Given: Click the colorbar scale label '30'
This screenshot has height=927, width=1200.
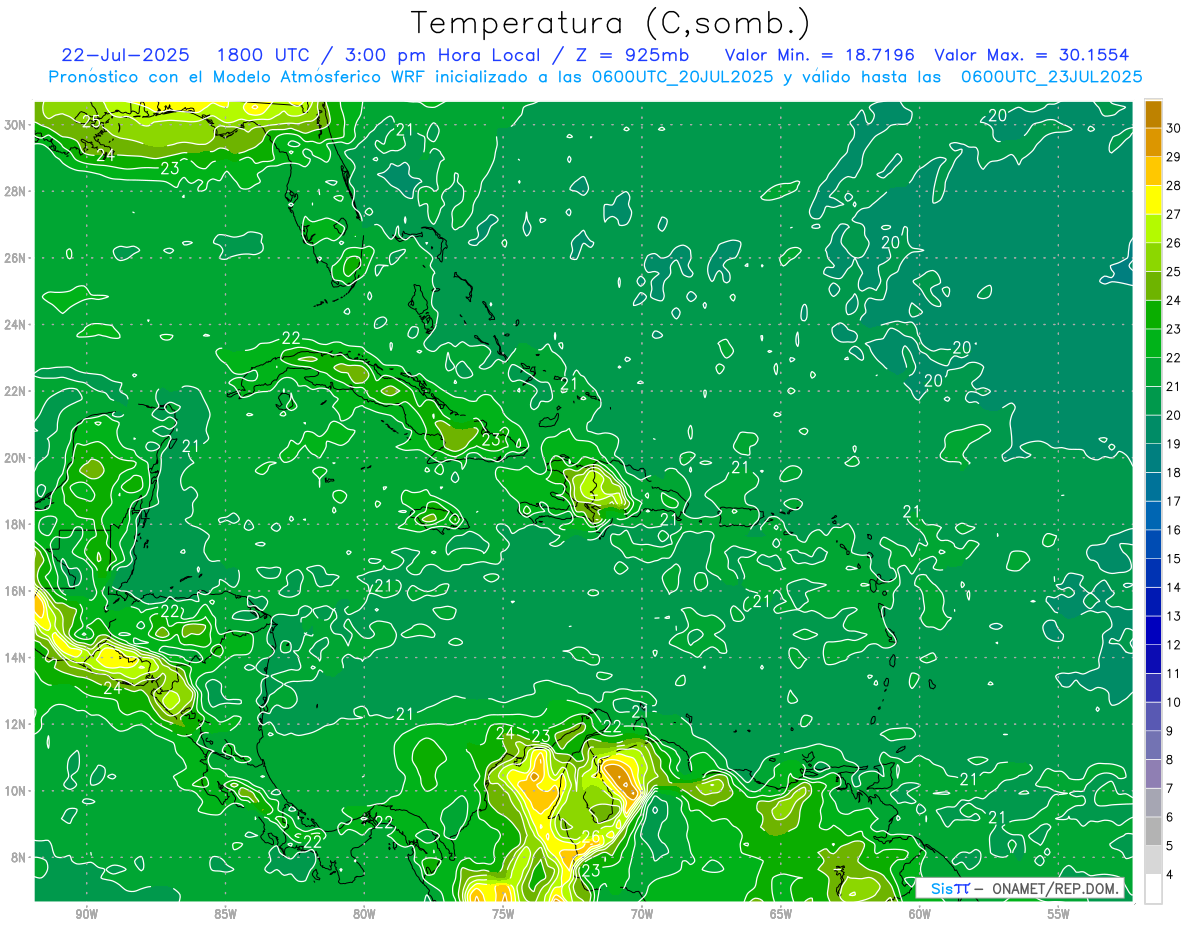Looking at the screenshot, I should coord(1174,129).
